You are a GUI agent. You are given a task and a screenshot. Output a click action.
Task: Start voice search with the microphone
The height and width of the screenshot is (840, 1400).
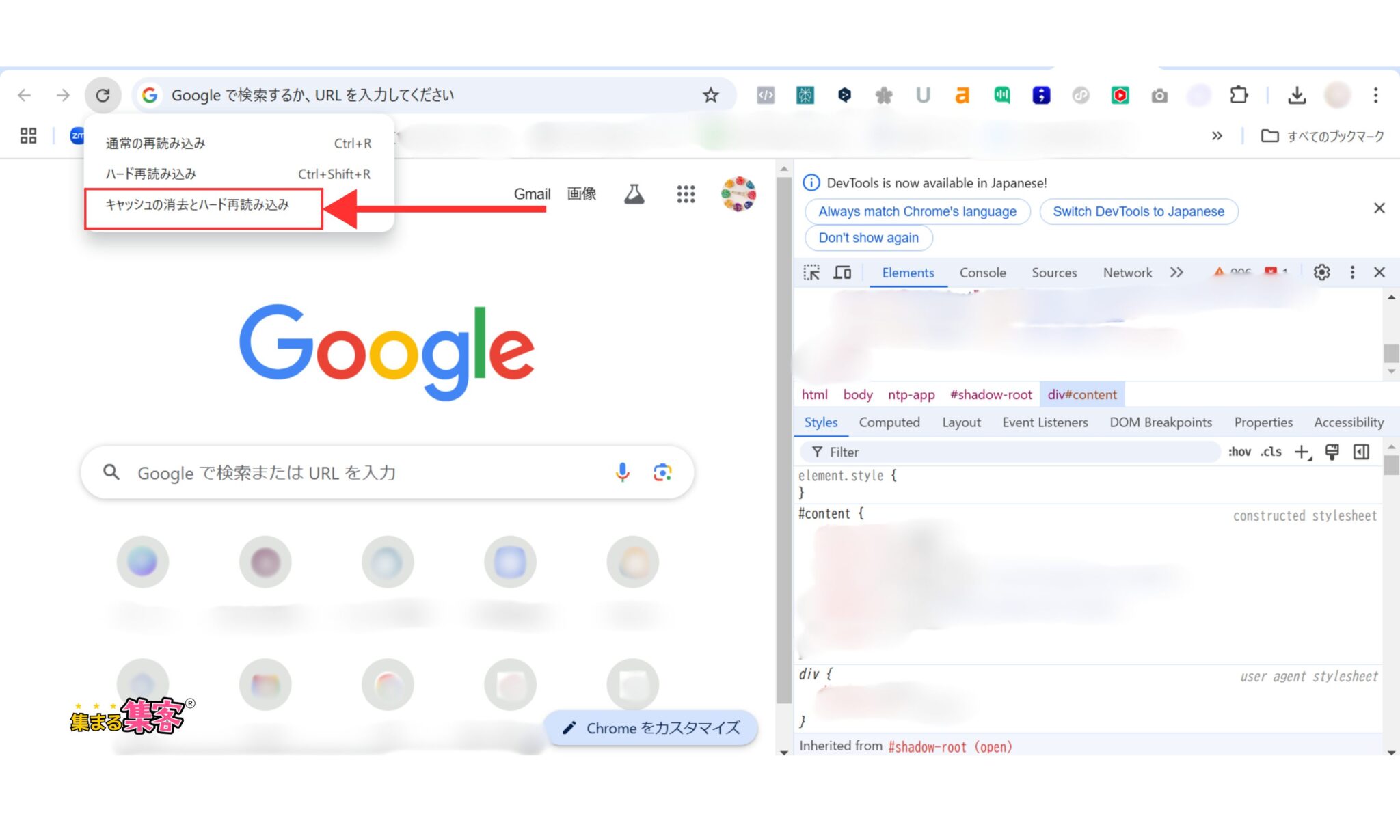point(622,472)
